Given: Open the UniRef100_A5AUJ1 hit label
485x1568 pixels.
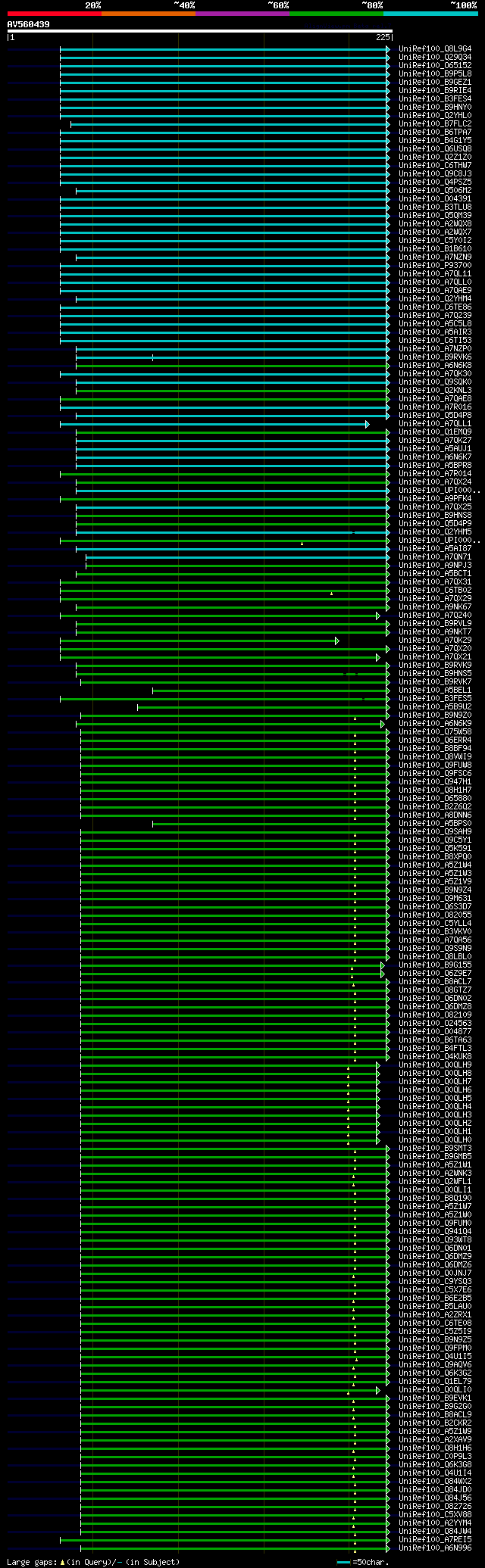Looking at the screenshot, I should (x=435, y=449).
